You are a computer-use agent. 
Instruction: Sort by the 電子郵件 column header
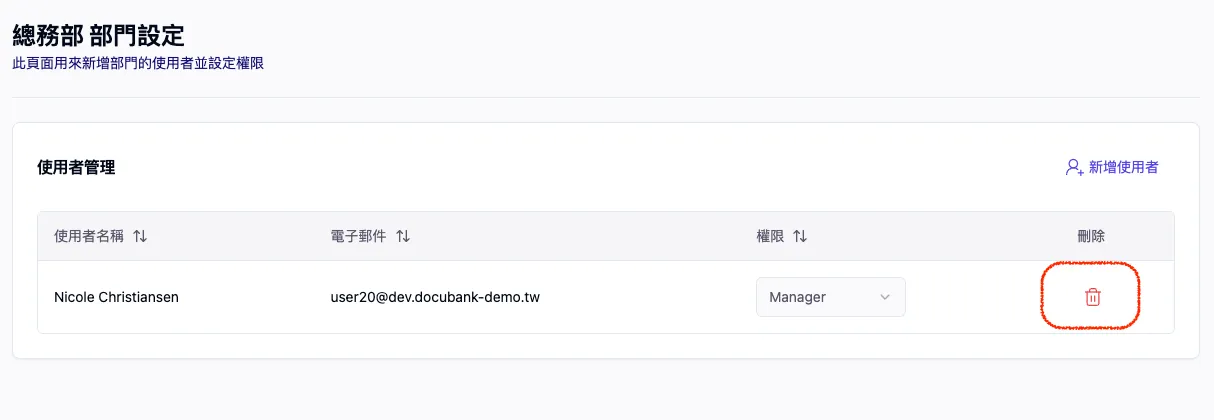[x=358, y=236]
